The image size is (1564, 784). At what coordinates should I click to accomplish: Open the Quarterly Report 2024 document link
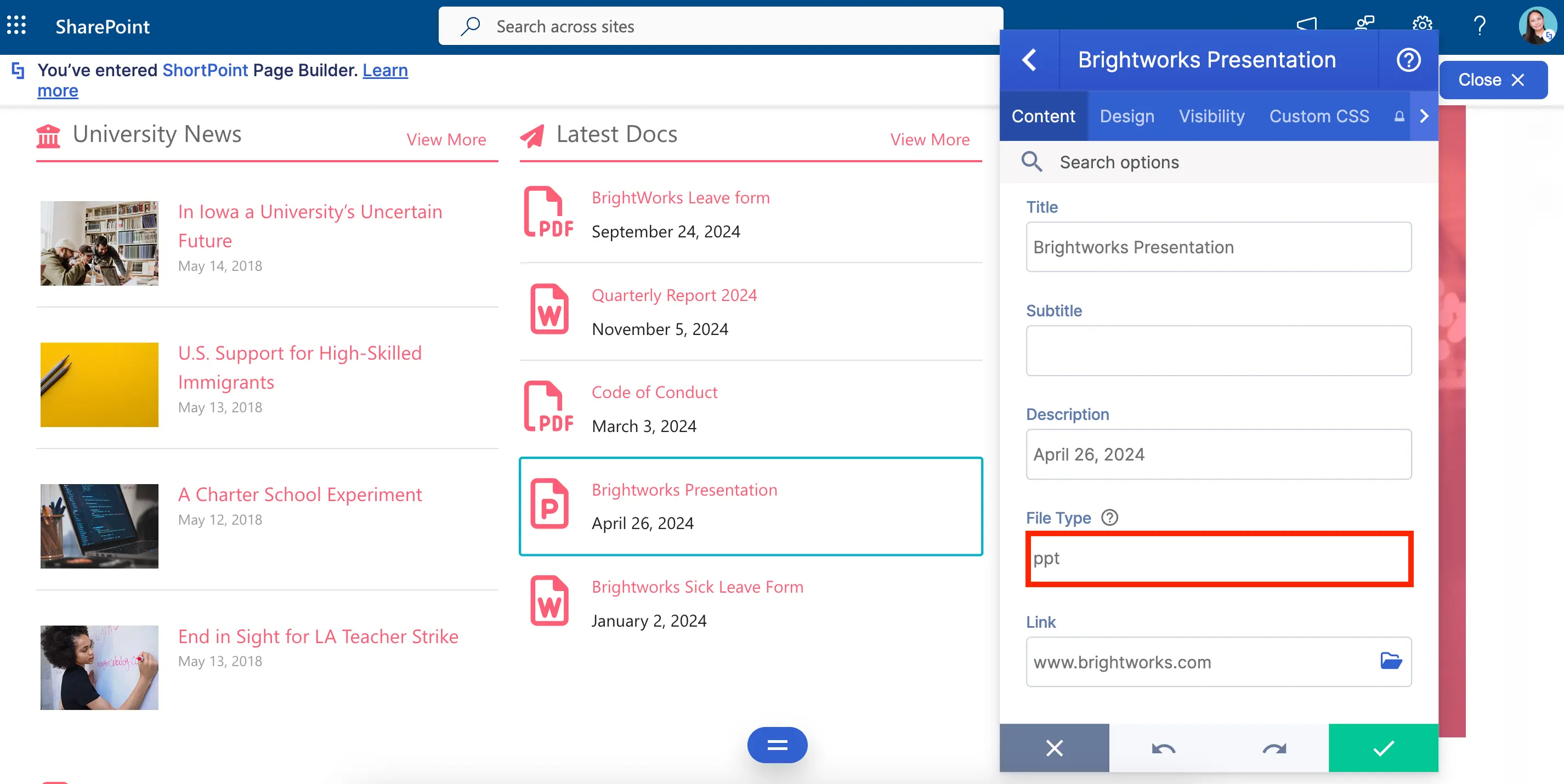[x=674, y=295]
